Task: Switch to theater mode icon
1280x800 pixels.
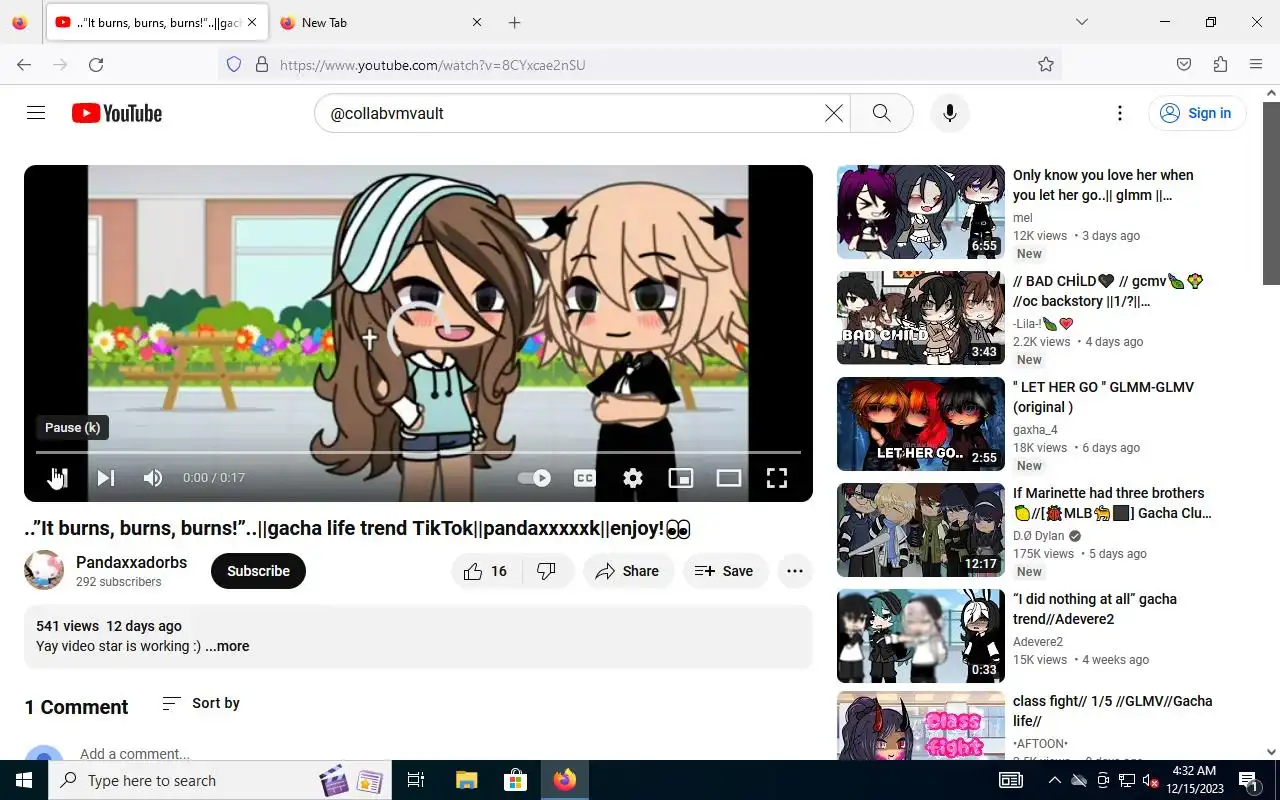Action: click(729, 478)
